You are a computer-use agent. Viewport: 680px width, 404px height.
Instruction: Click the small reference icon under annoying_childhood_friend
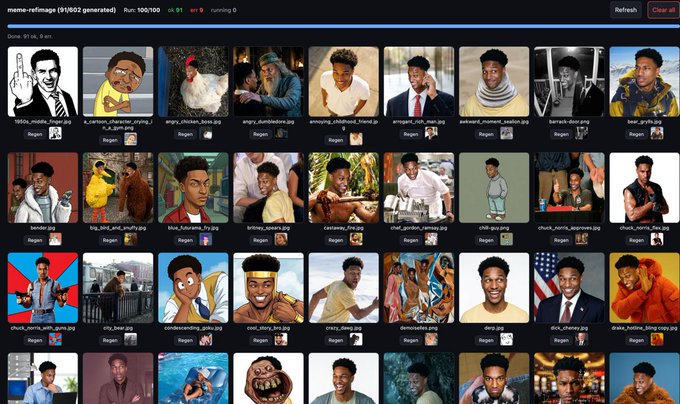coord(356,139)
